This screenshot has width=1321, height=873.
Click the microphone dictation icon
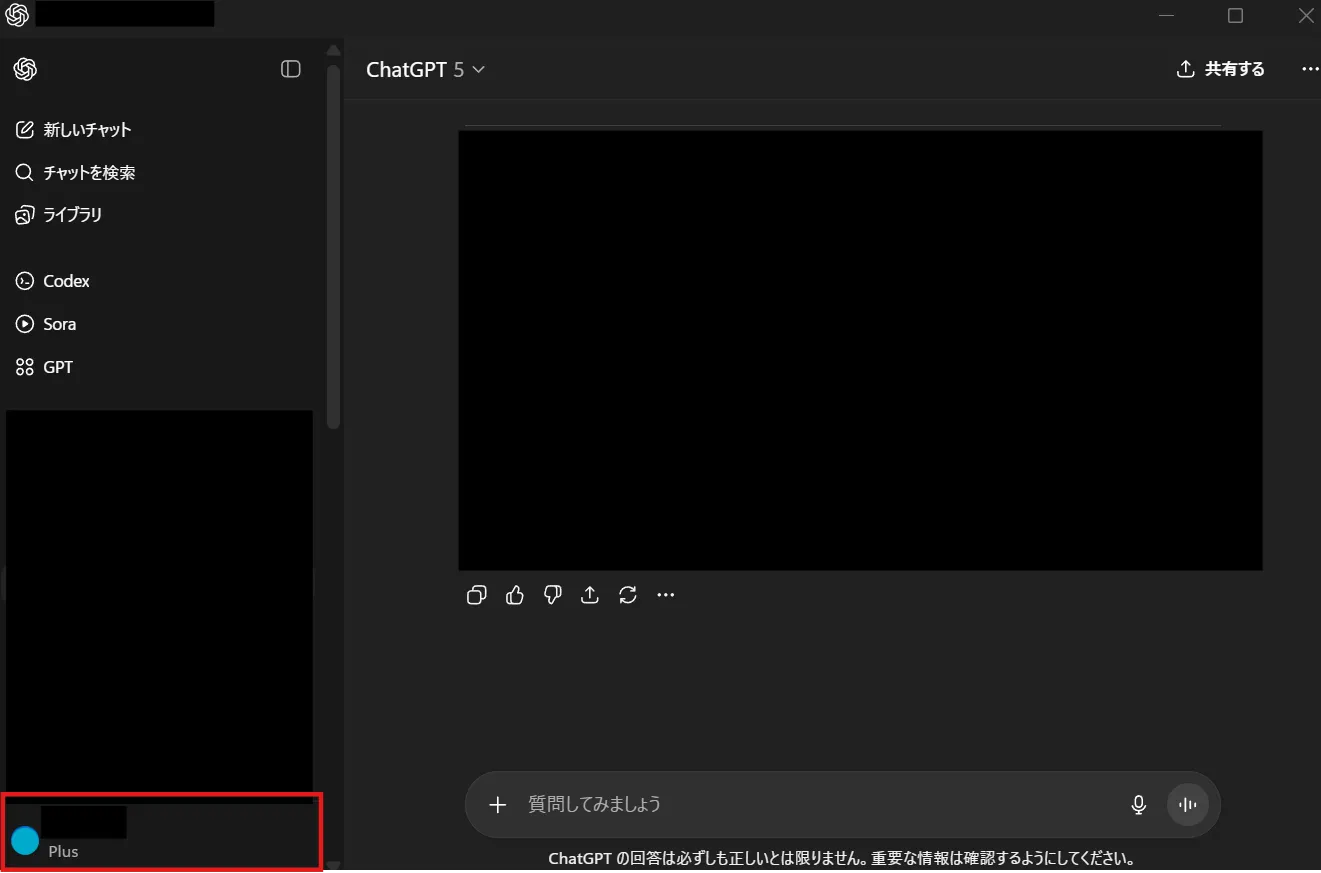click(1138, 804)
